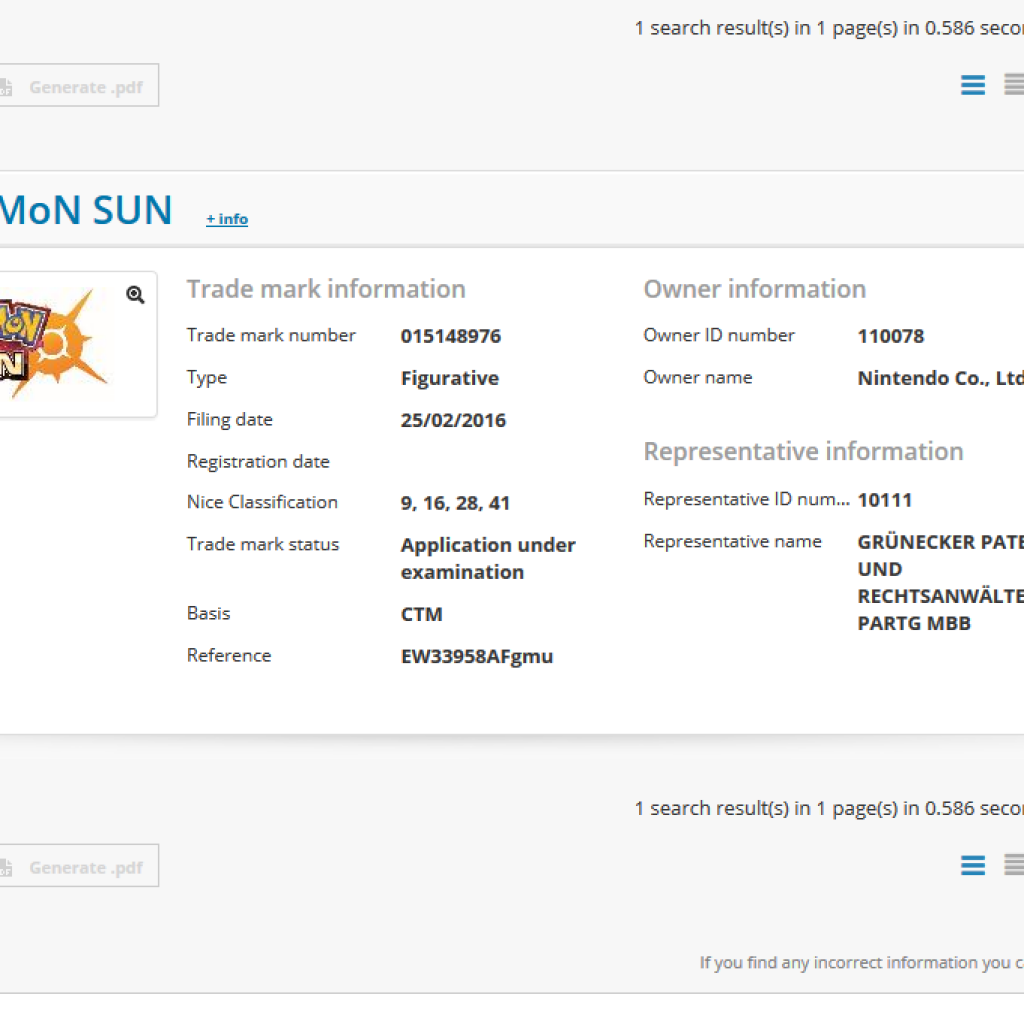Click the GRÜNECKER representative name
Image resolution: width=1024 pixels, height=1024 pixels.
(940, 542)
